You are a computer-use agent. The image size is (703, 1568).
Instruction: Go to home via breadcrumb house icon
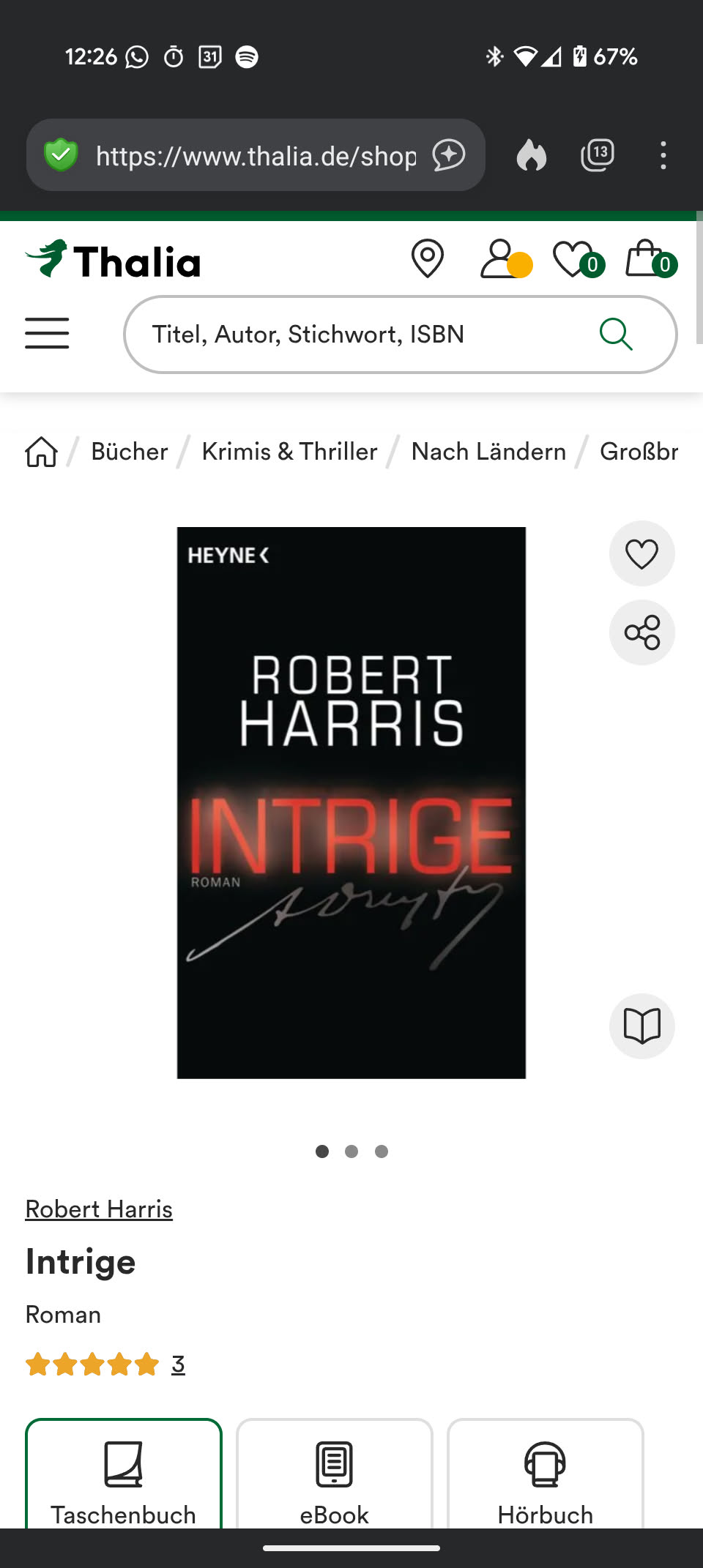click(42, 452)
